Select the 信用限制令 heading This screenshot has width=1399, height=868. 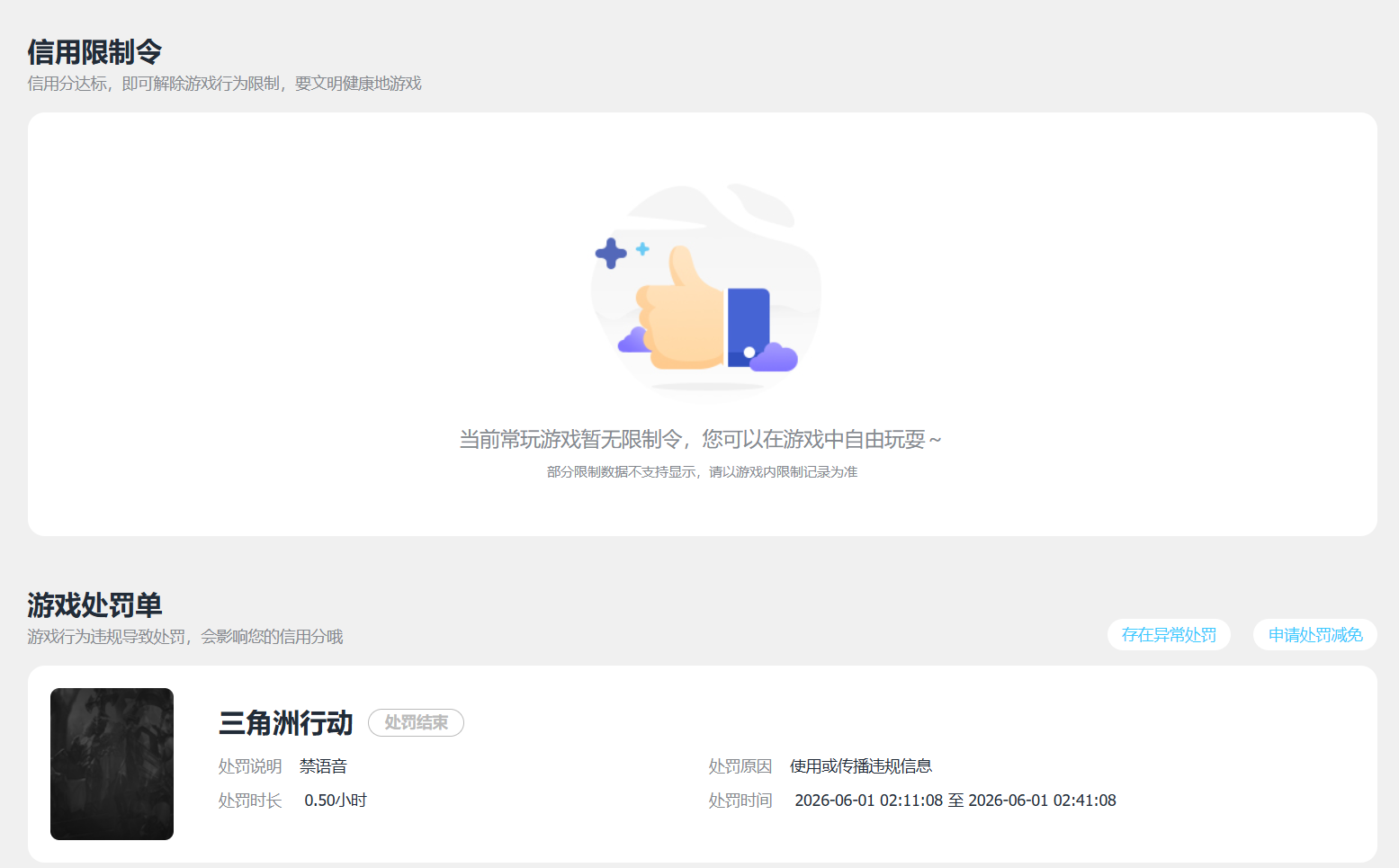pyautogui.click(x=94, y=52)
